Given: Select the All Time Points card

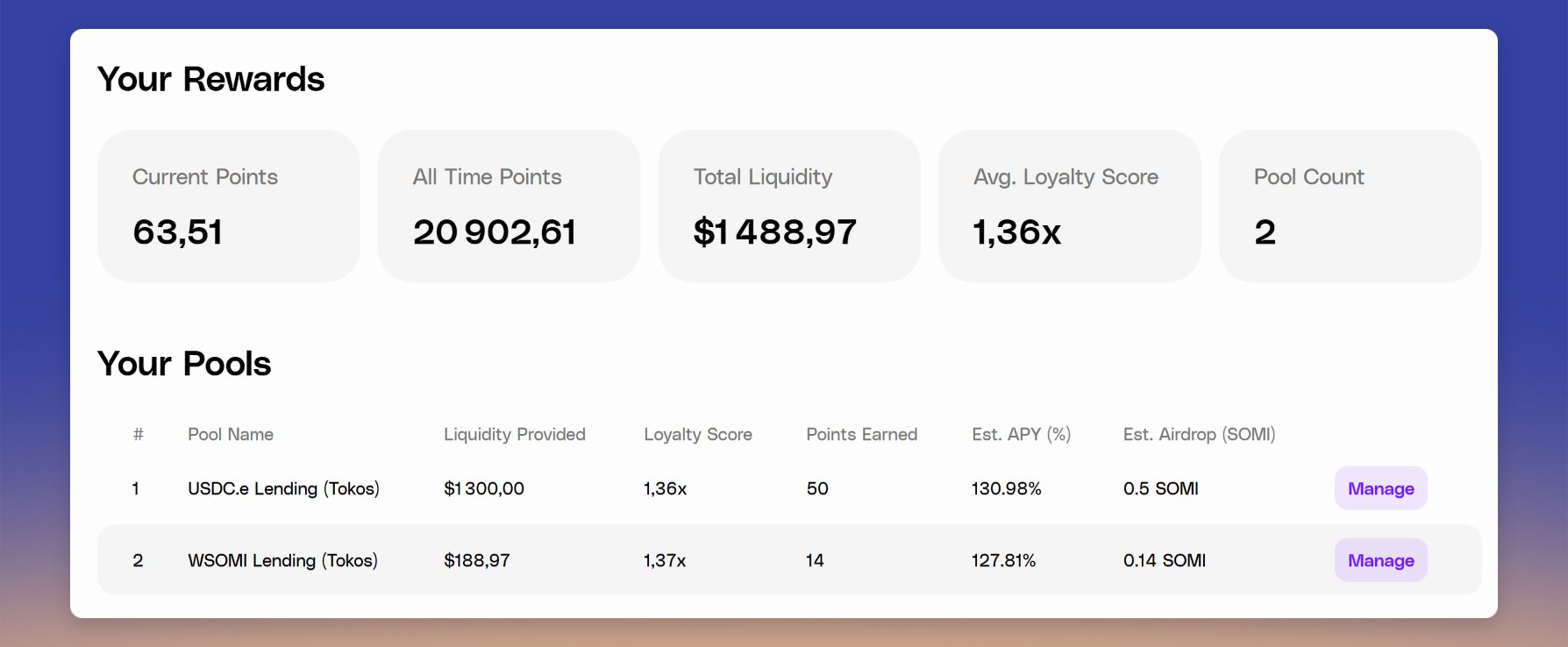Looking at the screenshot, I should [509, 206].
